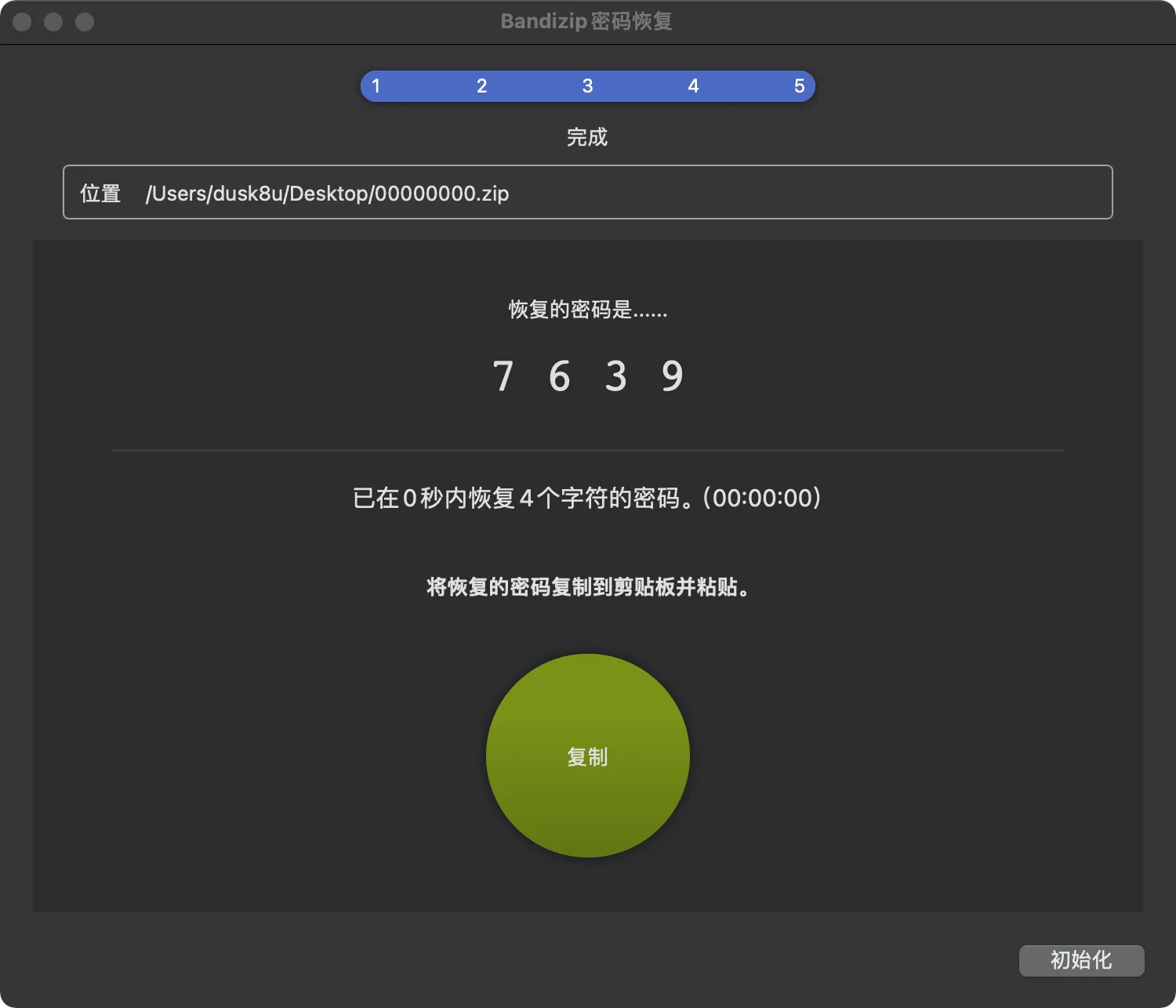Select step 1 in progress bar
This screenshot has width=1176, height=1008.
coord(376,86)
